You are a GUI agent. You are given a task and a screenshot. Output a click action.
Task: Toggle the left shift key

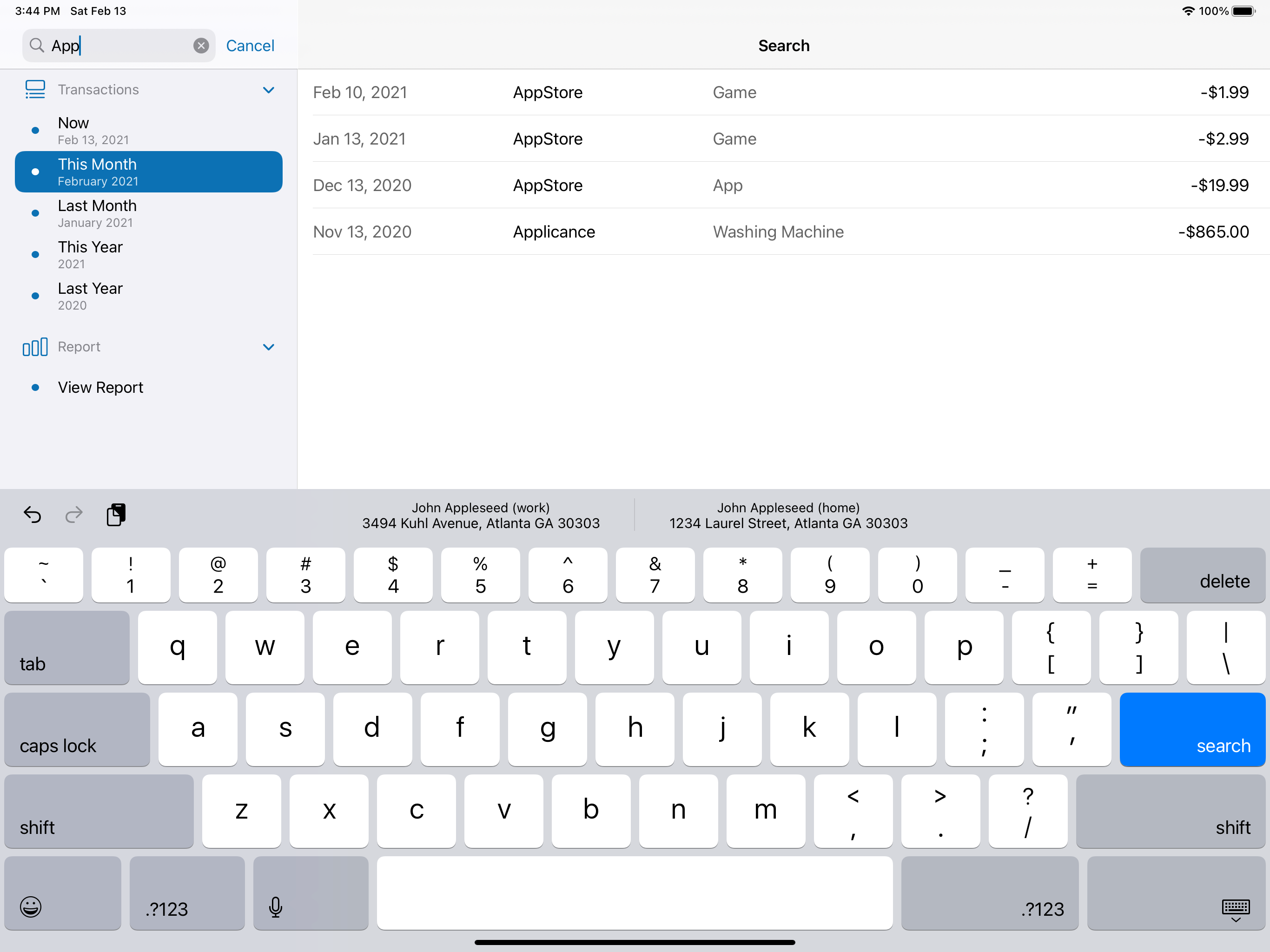click(x=99, y=811)
